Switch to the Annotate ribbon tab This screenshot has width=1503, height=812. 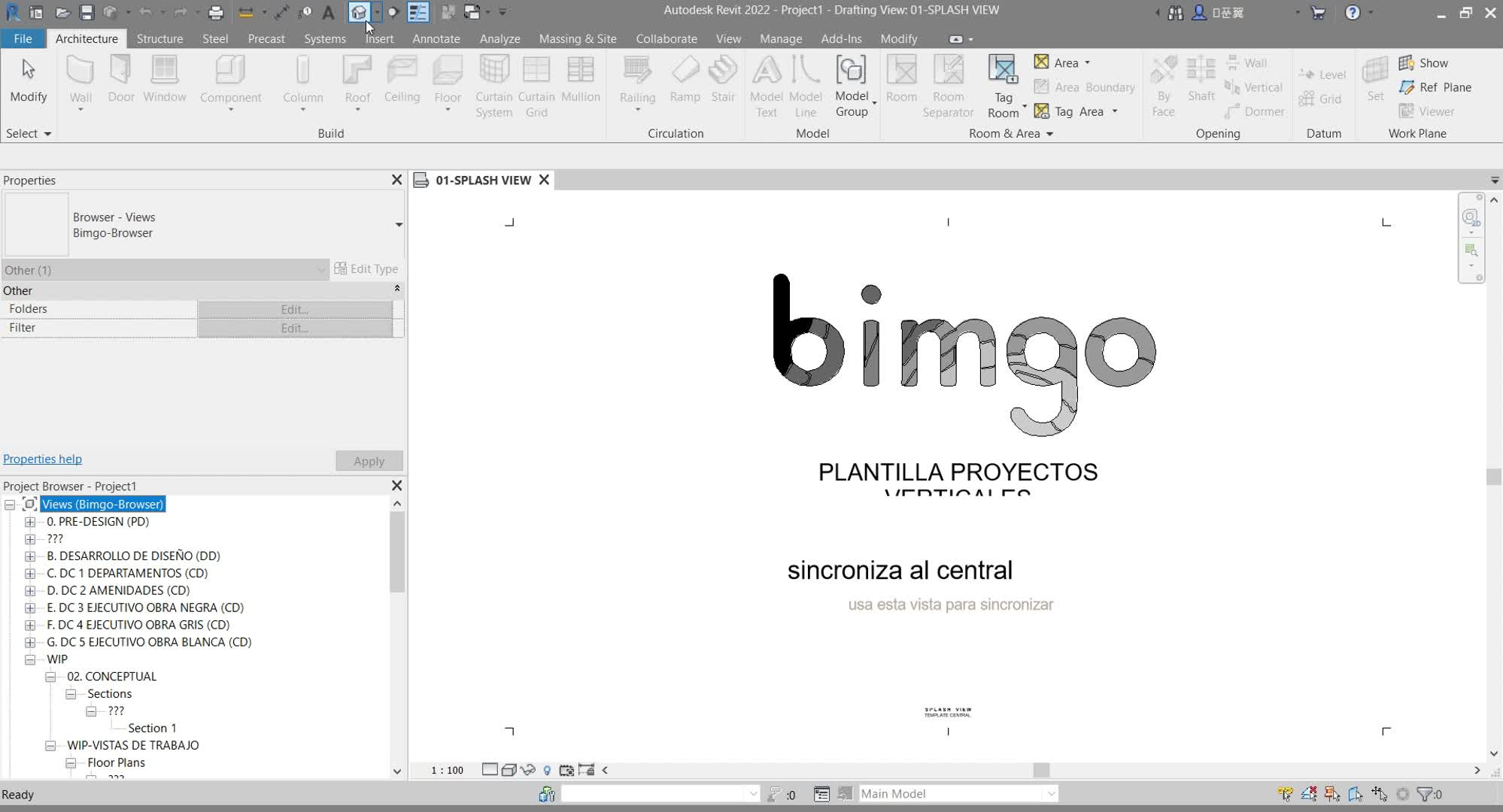[x=436, y=38]
